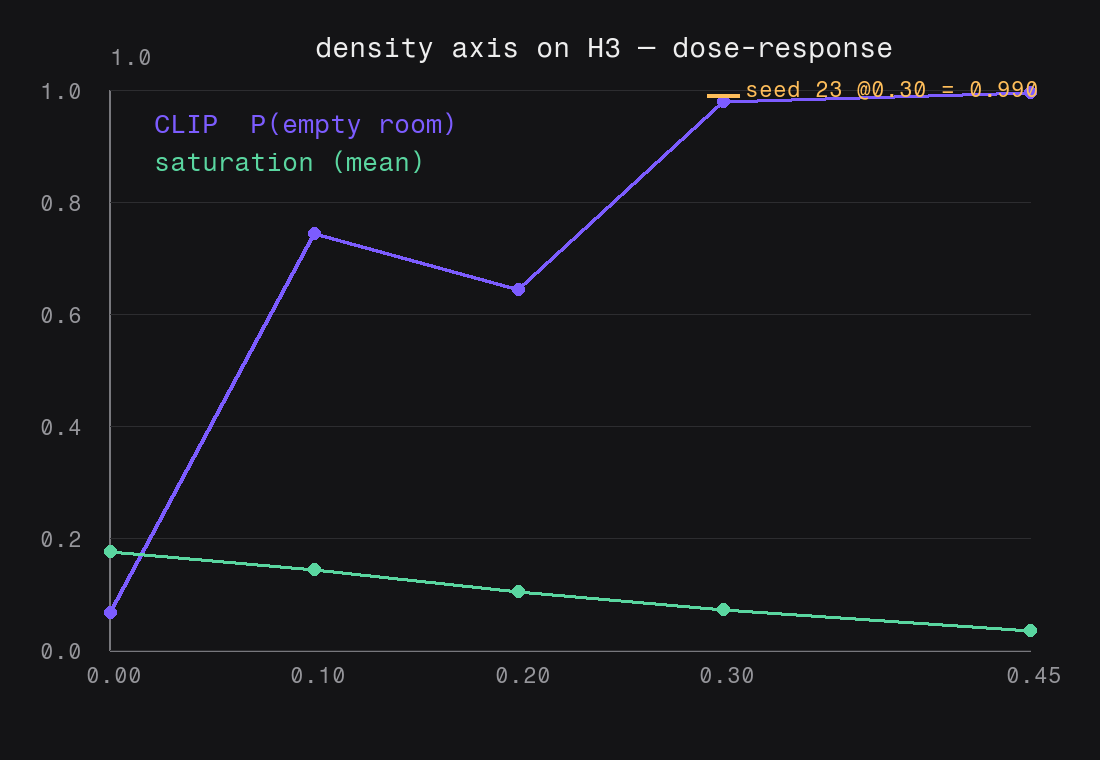This screenshot has width=1100, height=760.
Task: Click the purple data point at x 0.20
Action: [x=518, y=289]
